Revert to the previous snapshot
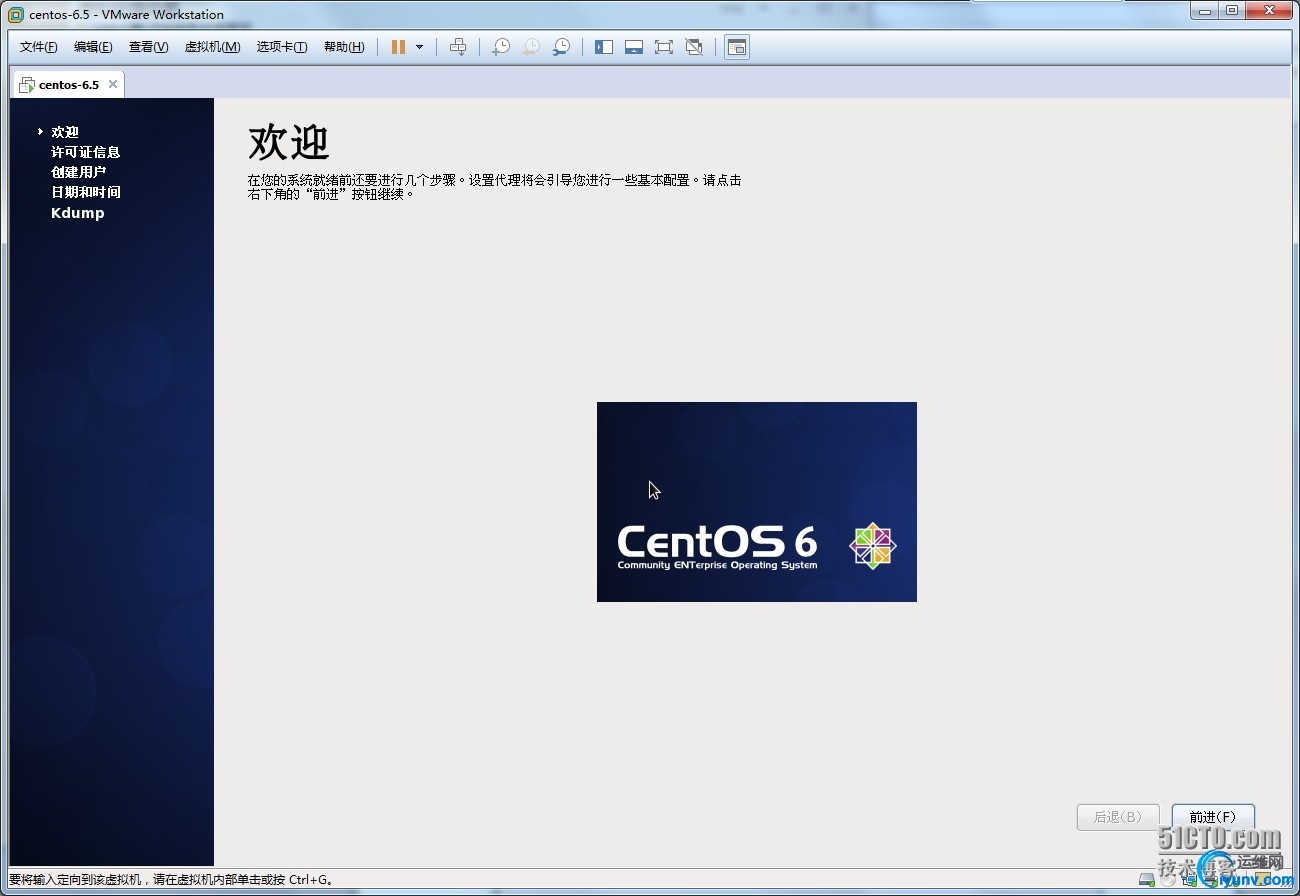This screenshot has height=896, width=1300. (x=531, y=47)
